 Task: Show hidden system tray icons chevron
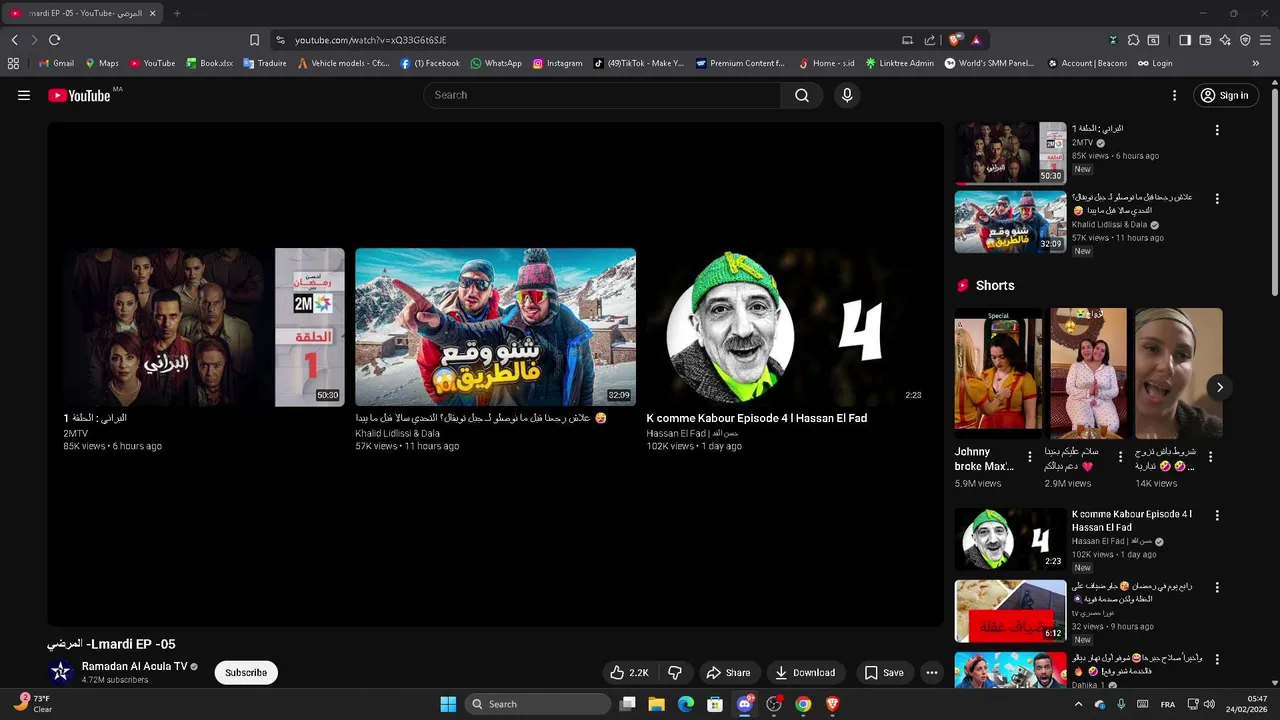pos(1078,704)
